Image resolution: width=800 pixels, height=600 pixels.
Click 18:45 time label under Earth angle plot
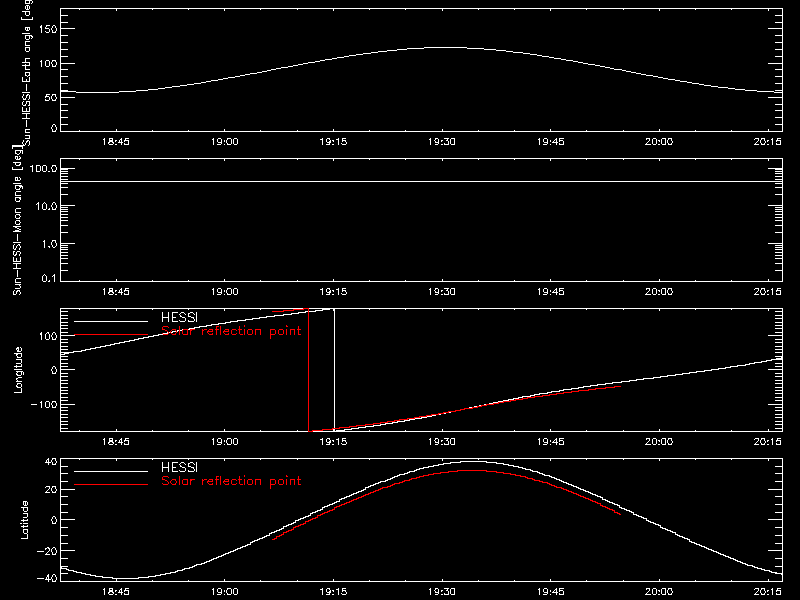[116, 142]
